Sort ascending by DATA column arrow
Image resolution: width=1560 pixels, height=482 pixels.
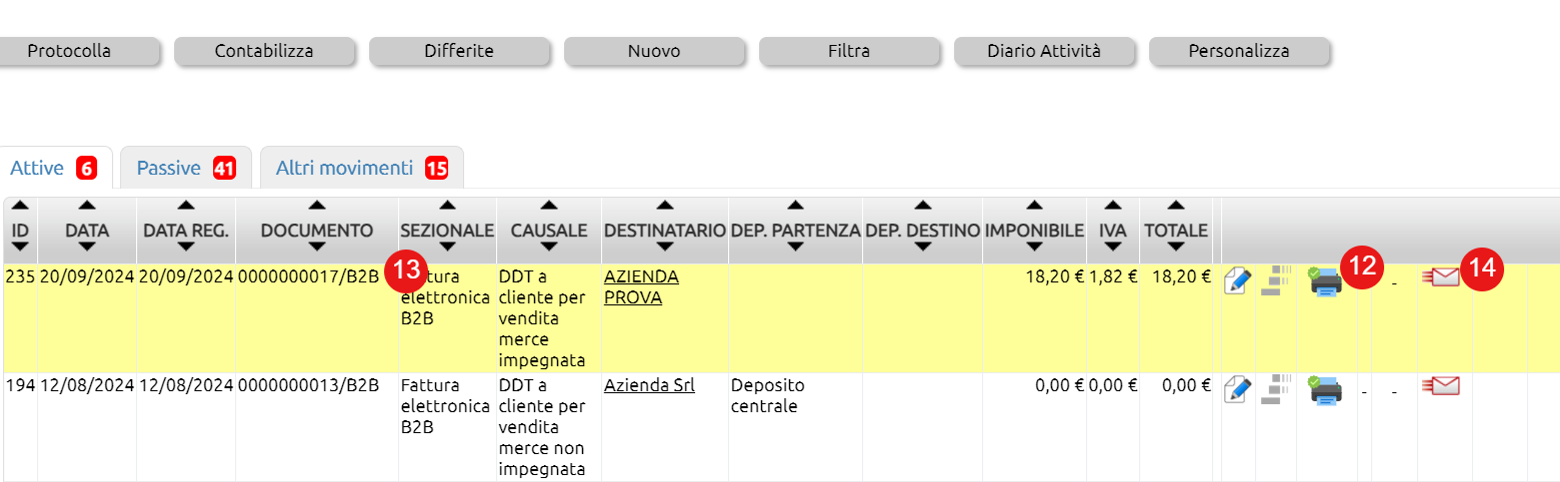click(87, 205)
